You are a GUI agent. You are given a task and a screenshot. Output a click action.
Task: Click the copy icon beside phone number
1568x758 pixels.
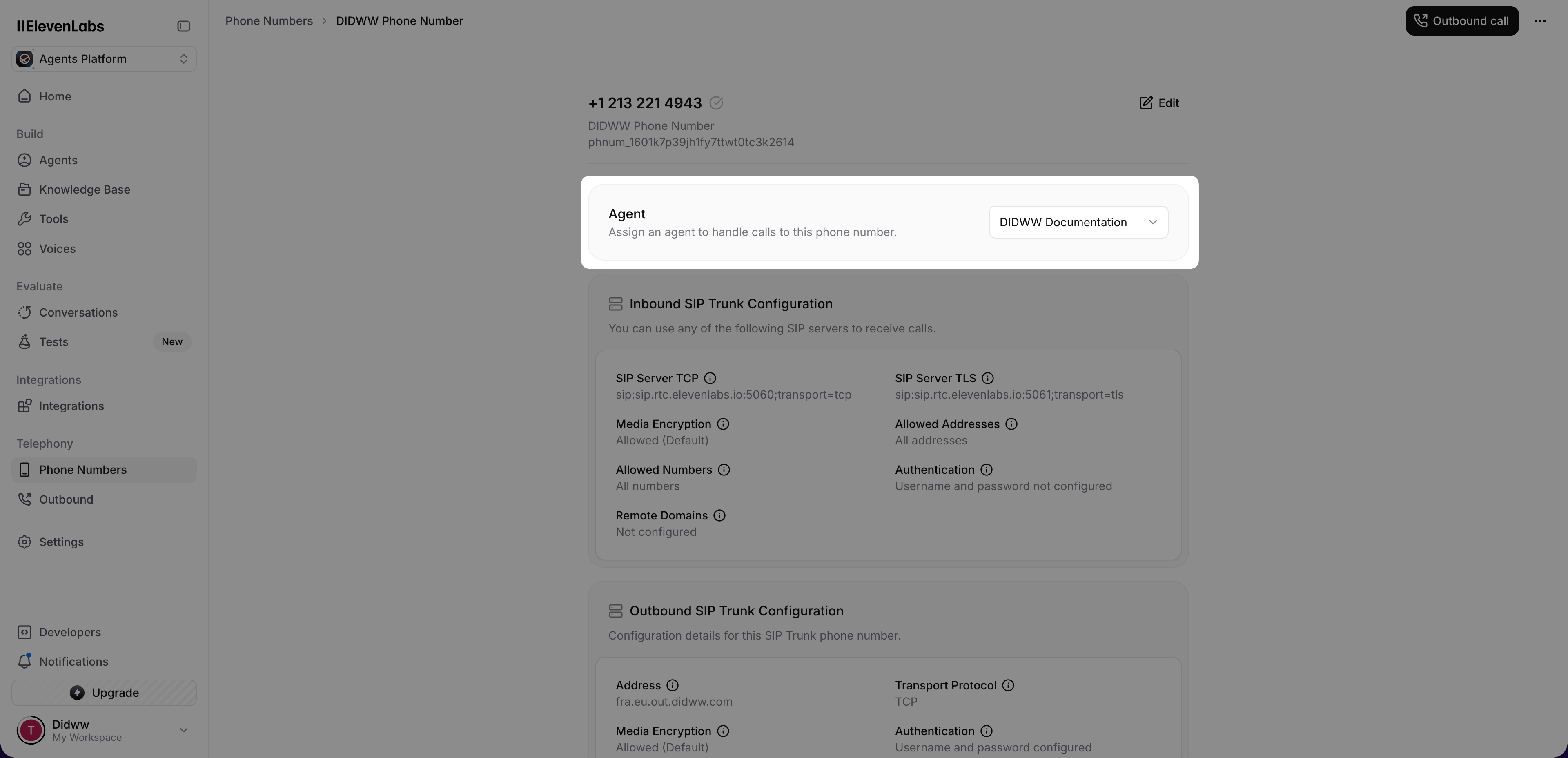click(716, 103)
